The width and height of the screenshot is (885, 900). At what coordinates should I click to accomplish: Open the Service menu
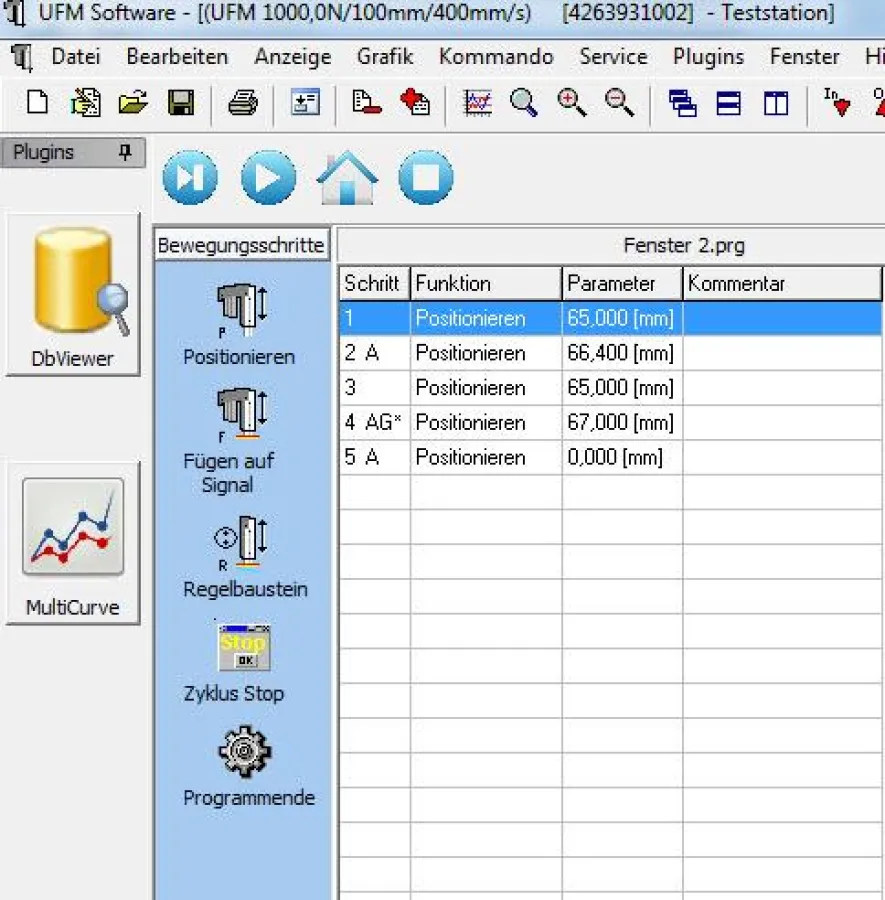coord(613,57)
